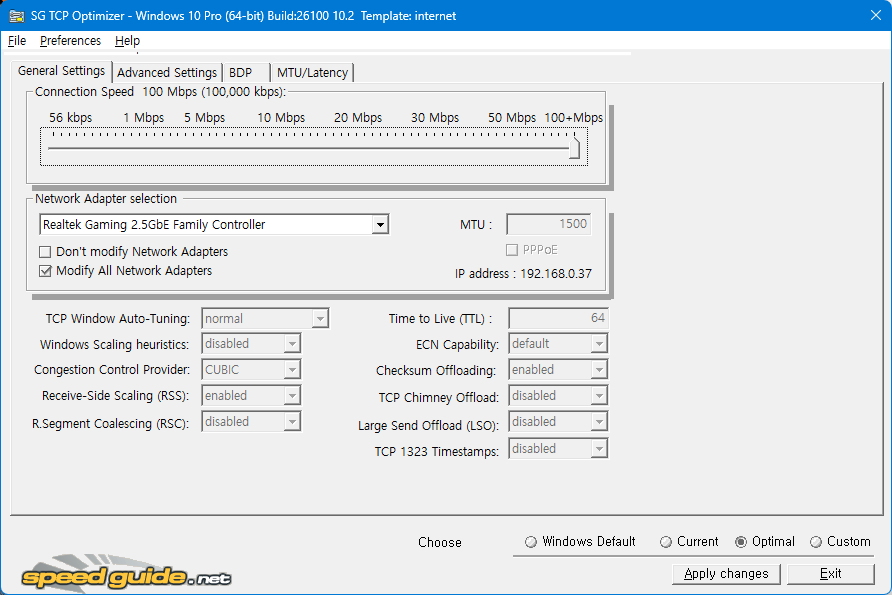The height and width of the screenshot is (595, 892).
Task: Click the 5 Mbps slider label
Action: point(204,118)
